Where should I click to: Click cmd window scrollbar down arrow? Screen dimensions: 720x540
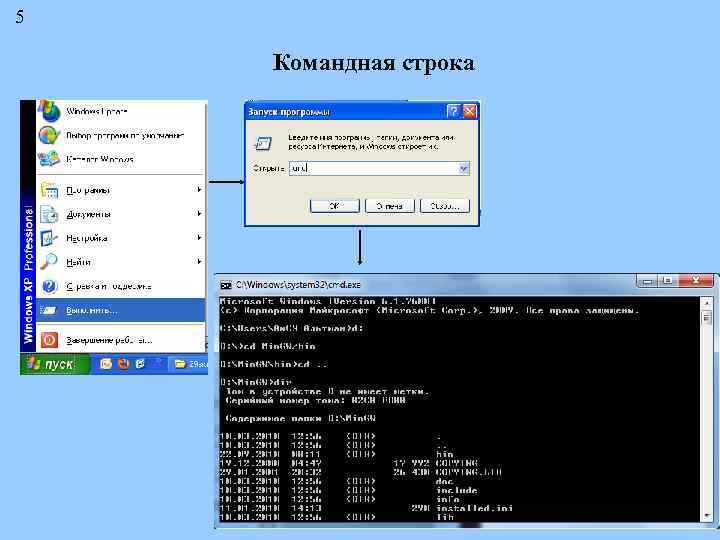pos(707,515)
